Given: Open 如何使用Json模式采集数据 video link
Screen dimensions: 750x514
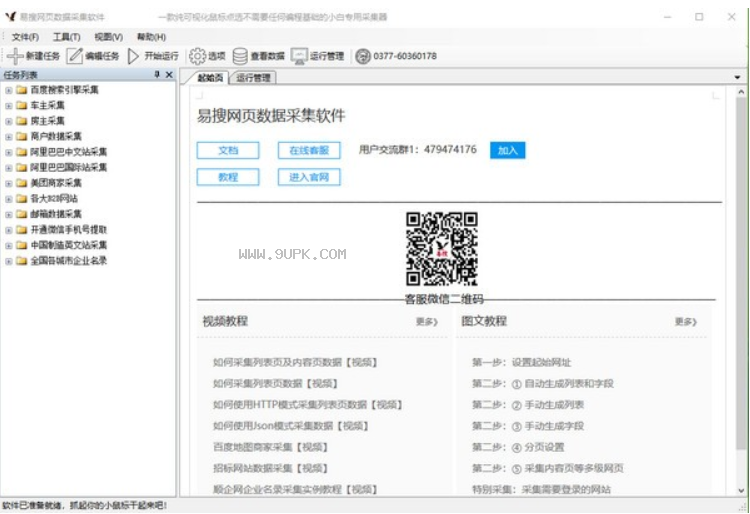Looking at the screenshot, I should pos(291,426).
